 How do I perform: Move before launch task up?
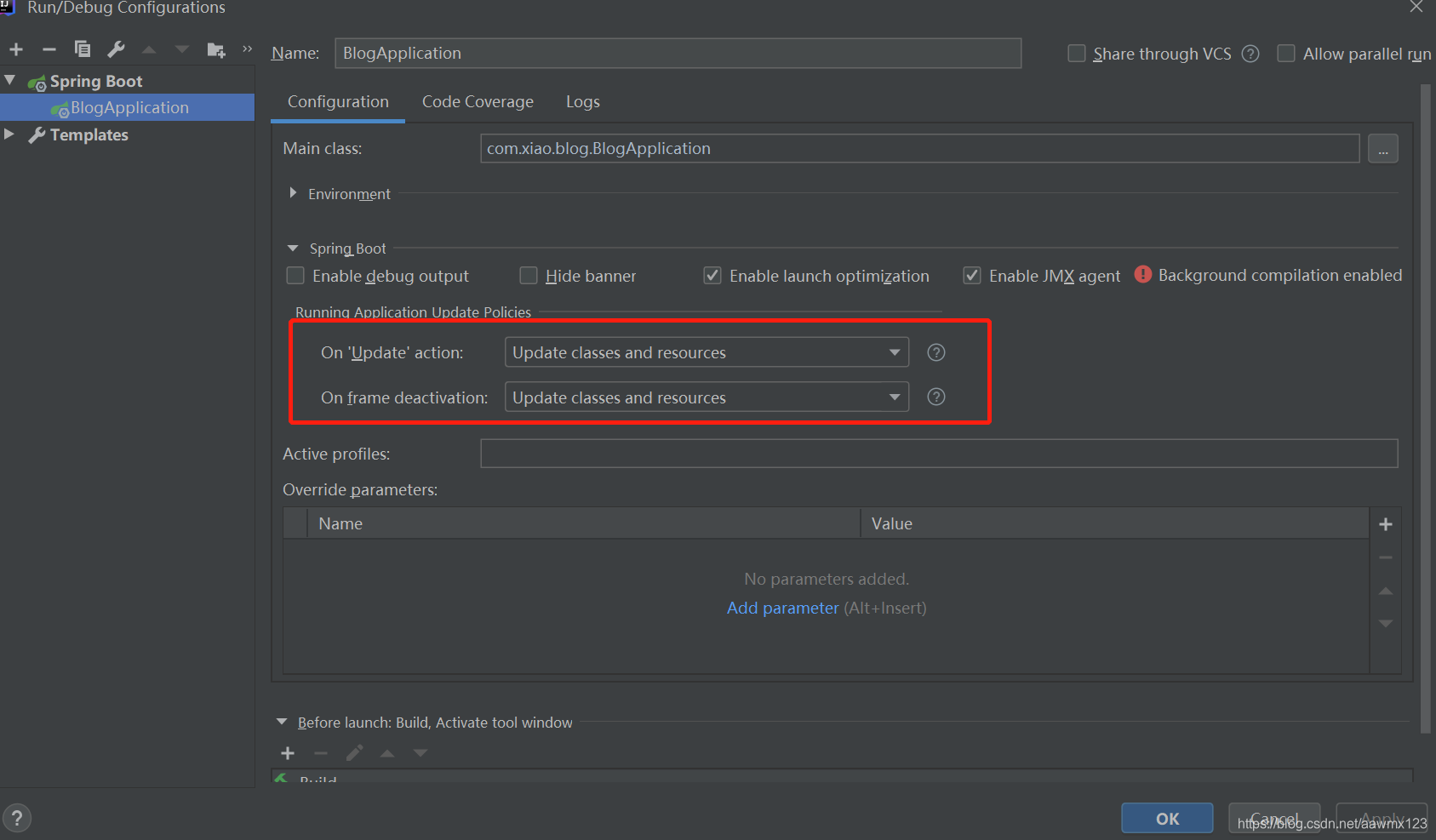[387, 753]
